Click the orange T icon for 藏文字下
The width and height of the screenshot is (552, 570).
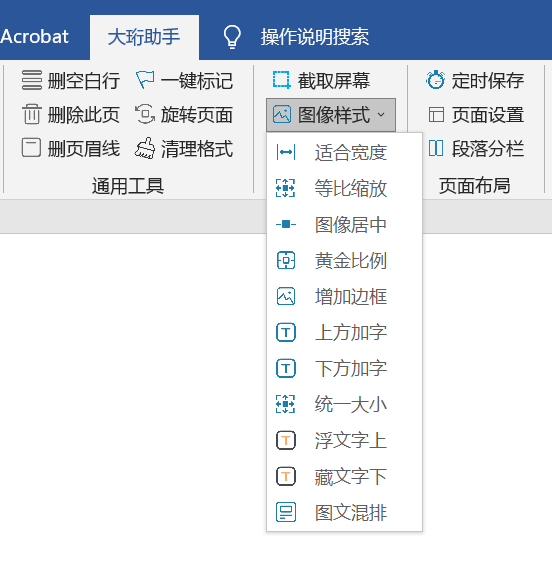pos(286,476)
